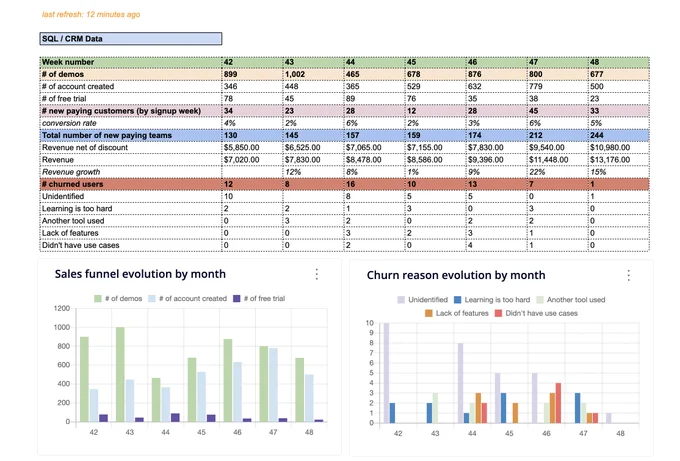Select the 'Unidentified' row label in table
The image size is (680, 461).
(x=131, y=196)
